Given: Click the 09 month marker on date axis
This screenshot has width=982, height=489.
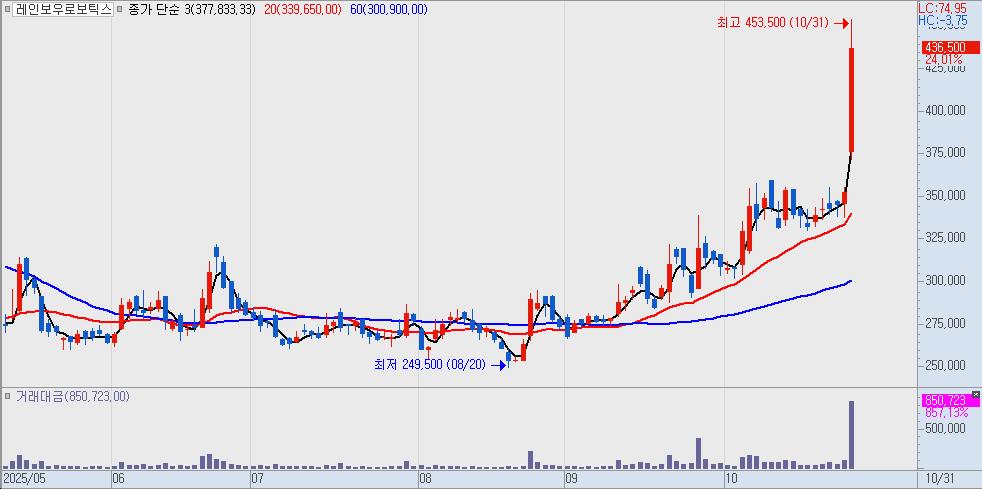Looking at the screenshot, I should tap(571, 478).
